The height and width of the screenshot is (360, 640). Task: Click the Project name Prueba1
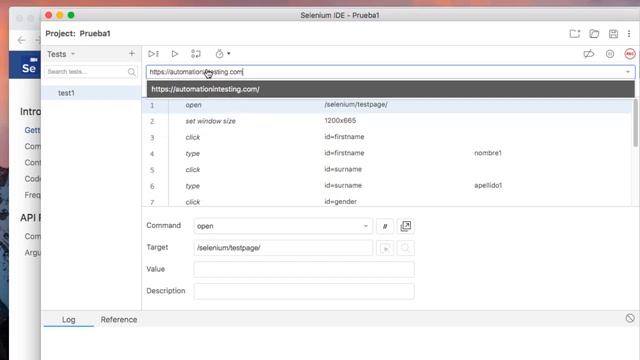click(x=95, y=33)
